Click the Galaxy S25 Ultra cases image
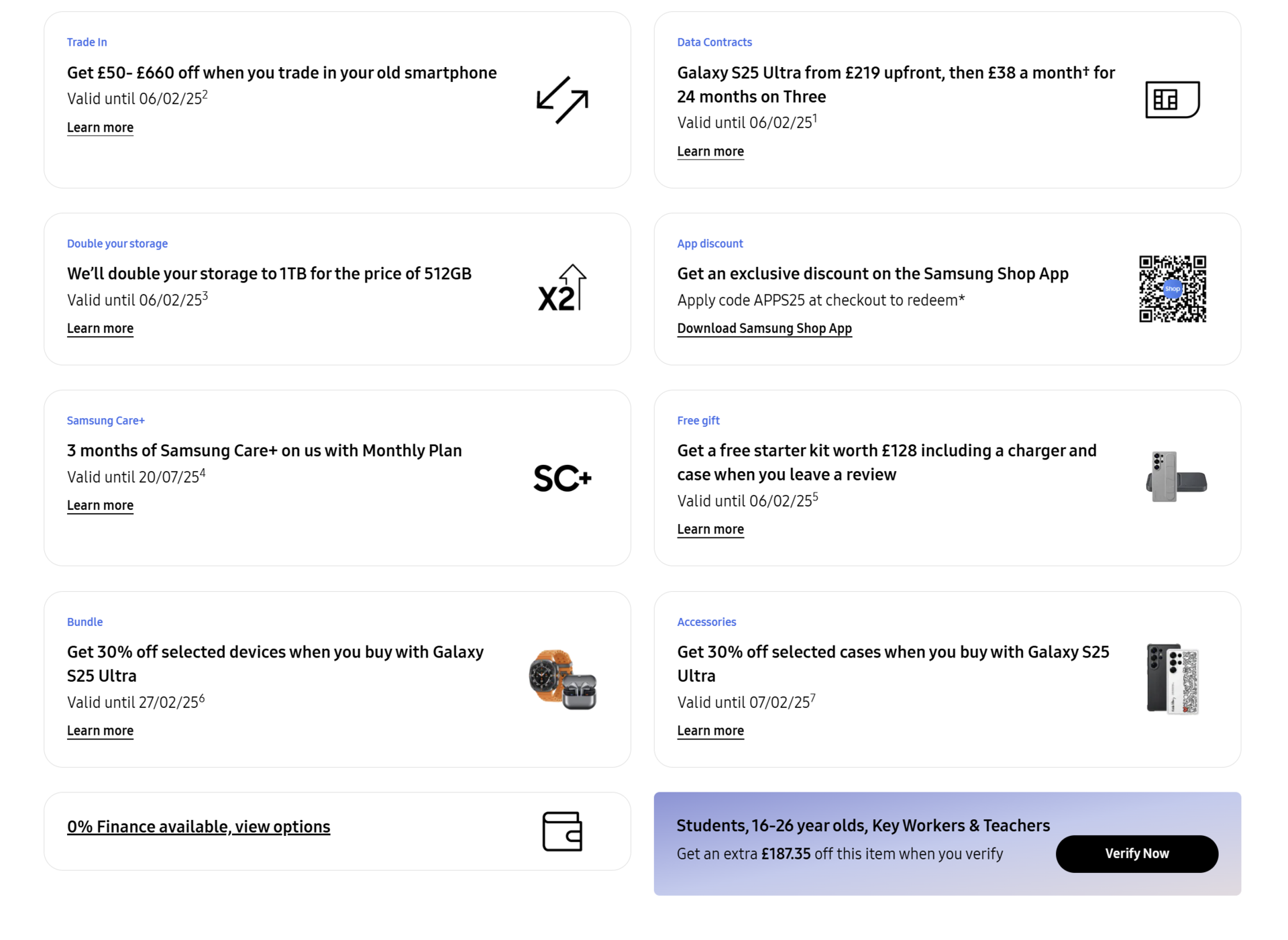This screenshot has width=1288, height=940. (x=1172, y=679)
